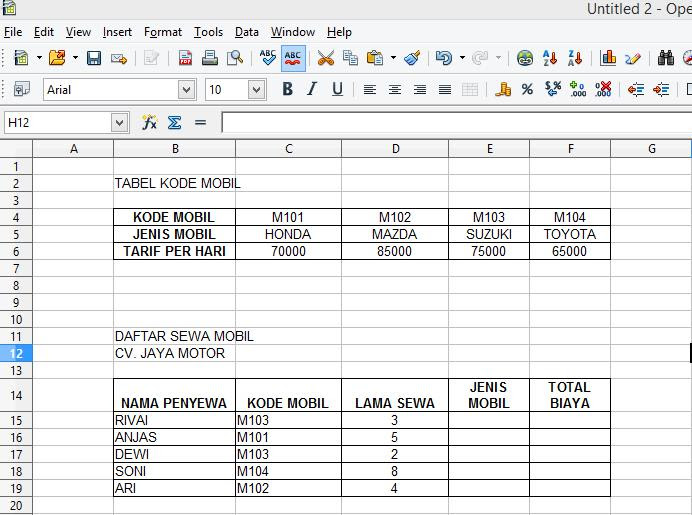The image size is (692, 515).
Task: Open Find & Replace binoculars icon
Action: pyautogui.click(x=666, y=58)
